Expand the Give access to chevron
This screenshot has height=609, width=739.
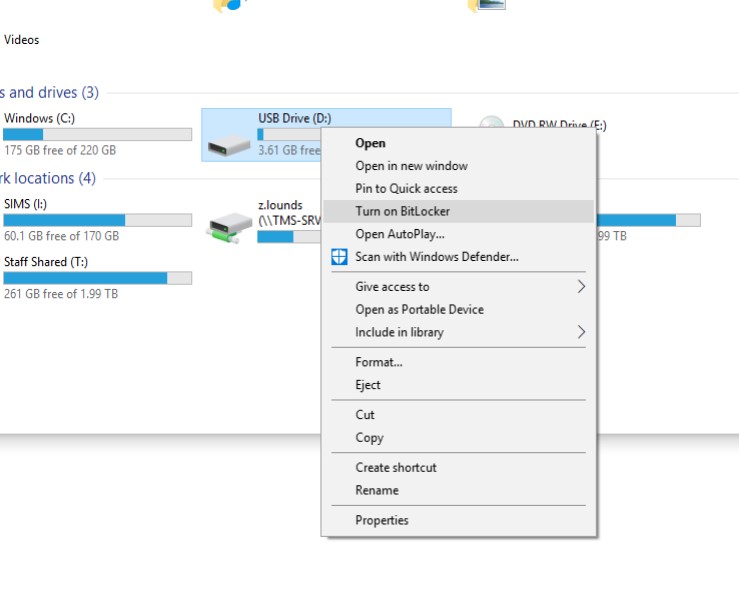[582, 287]
